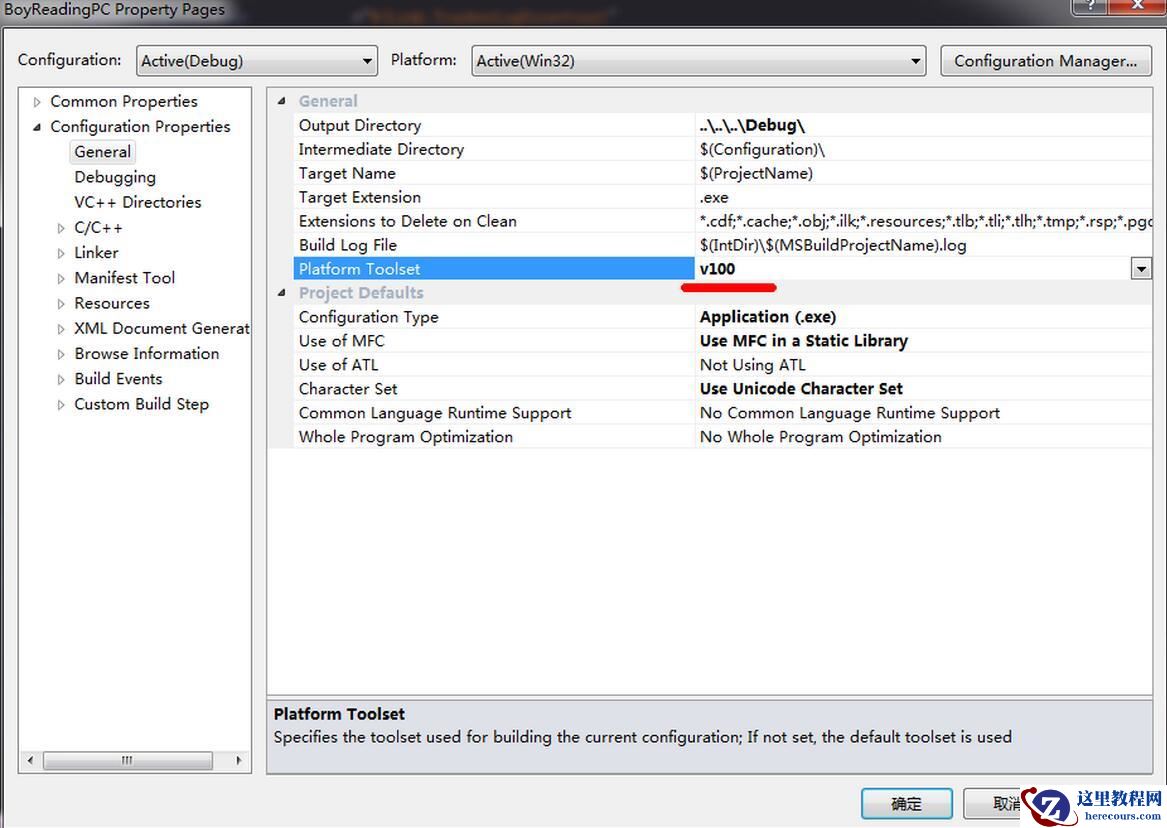
Task: Select Browse Information label
Action: tap(147, 354)
